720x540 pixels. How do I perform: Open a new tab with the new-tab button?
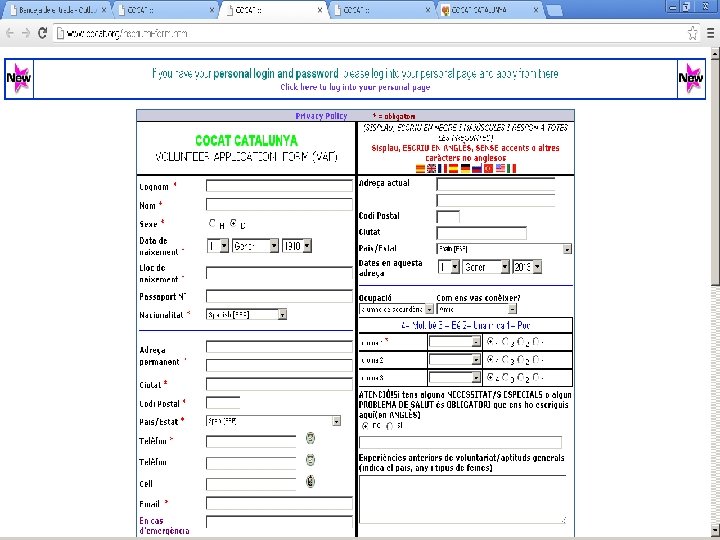[555, 10]
